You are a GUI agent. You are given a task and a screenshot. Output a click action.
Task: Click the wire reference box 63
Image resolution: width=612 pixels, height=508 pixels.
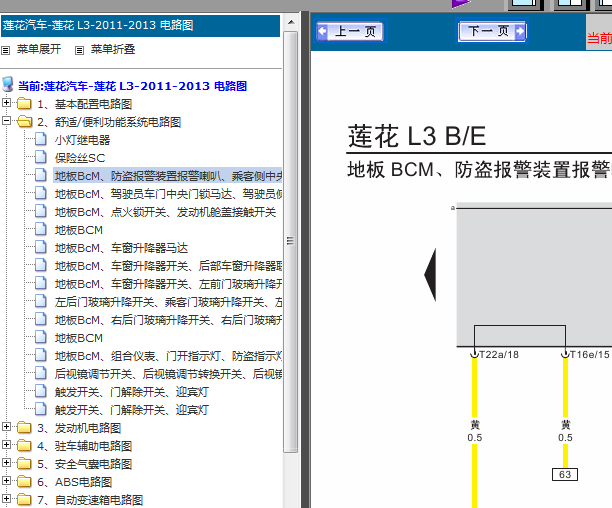(x=565, y=474)
